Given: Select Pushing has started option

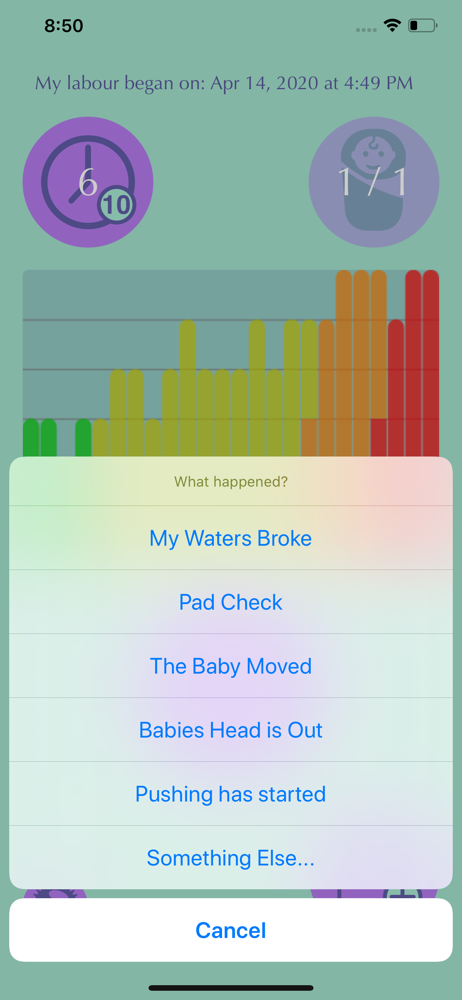Looking at the screenshot, I should pos(231,793).
